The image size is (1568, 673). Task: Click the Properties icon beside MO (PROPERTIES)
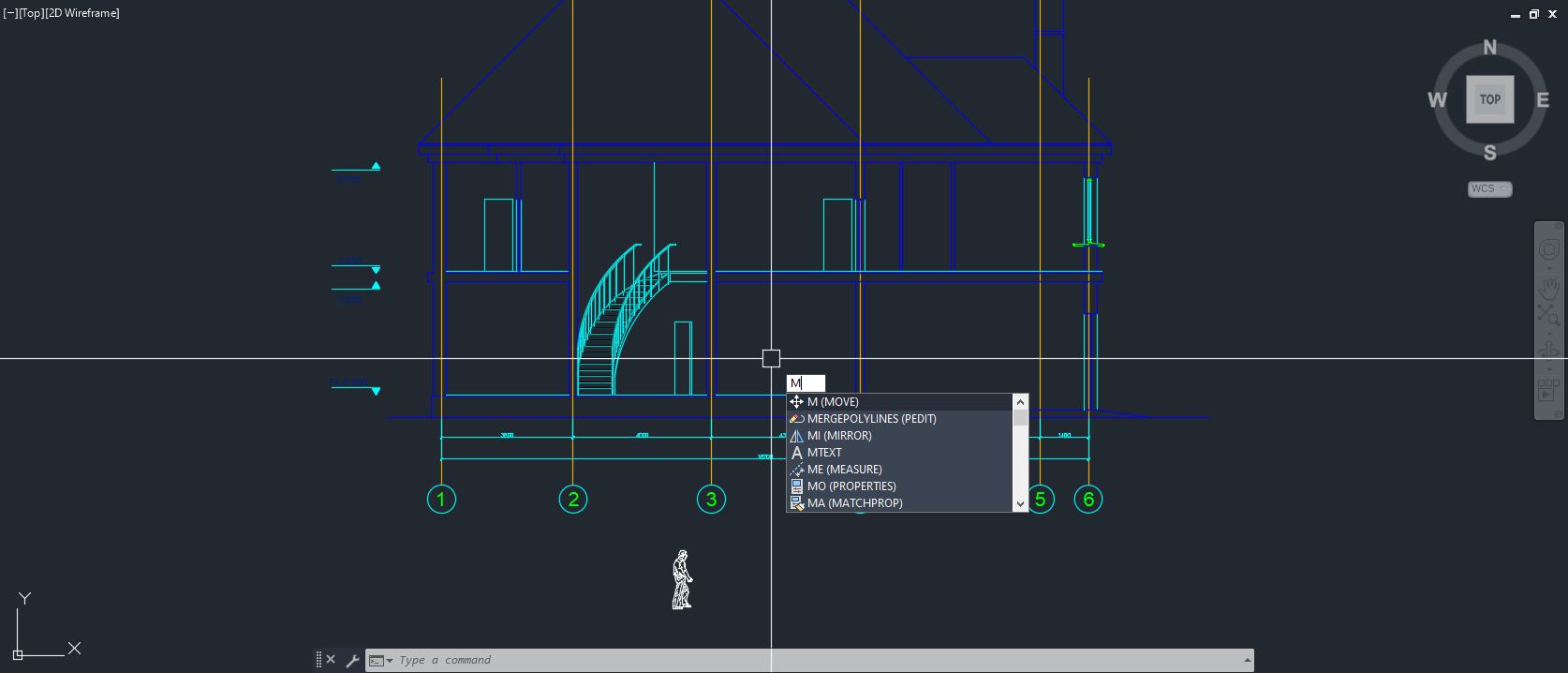click(796, 486)
